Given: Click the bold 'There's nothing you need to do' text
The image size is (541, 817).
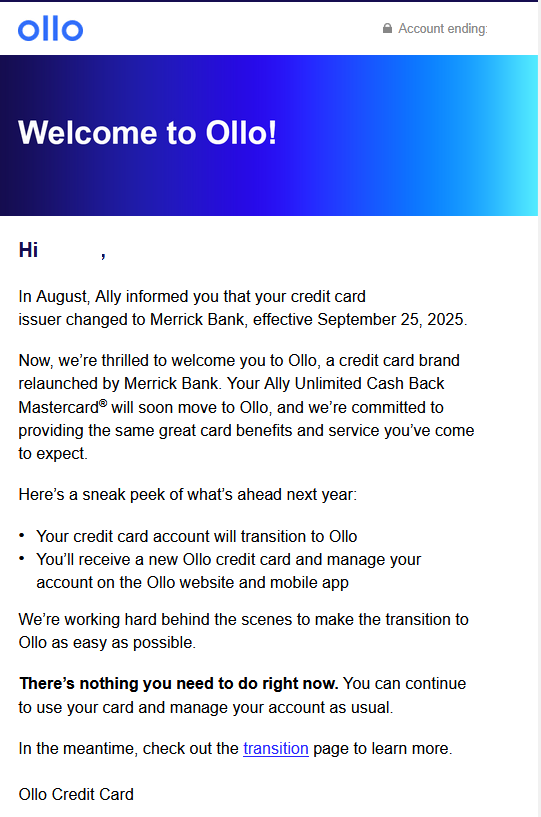Looking at the screenshot, I should (x=179, y=683).
